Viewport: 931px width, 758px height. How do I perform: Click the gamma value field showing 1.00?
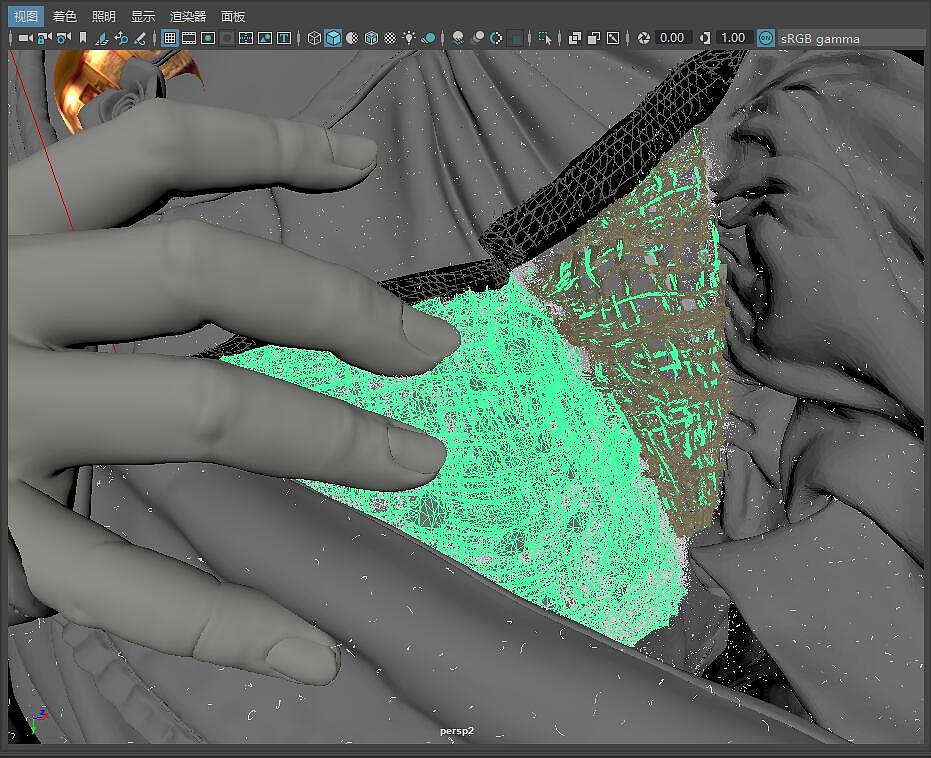(x=731, y=38)
